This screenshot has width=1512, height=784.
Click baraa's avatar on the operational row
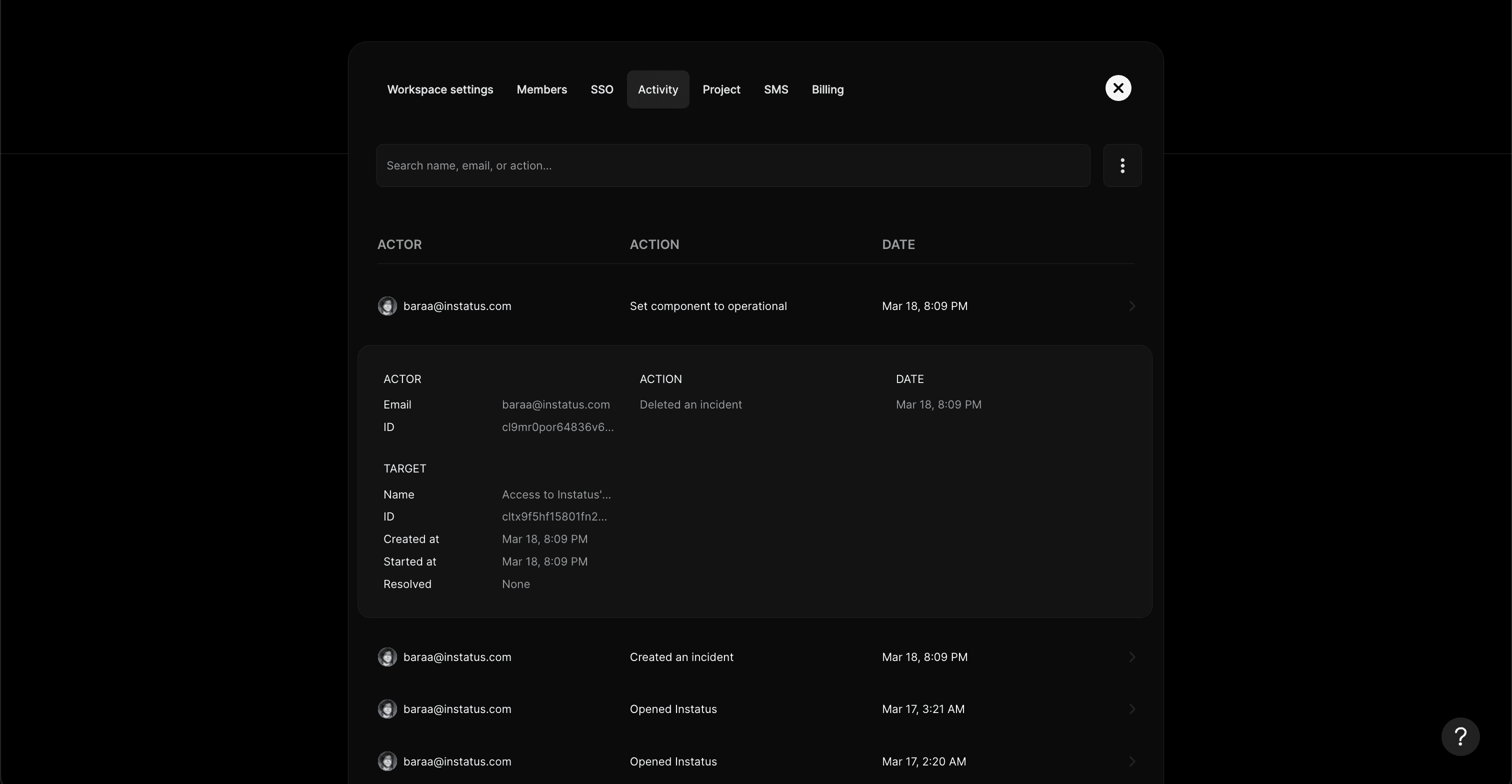[x=387, y=305]
